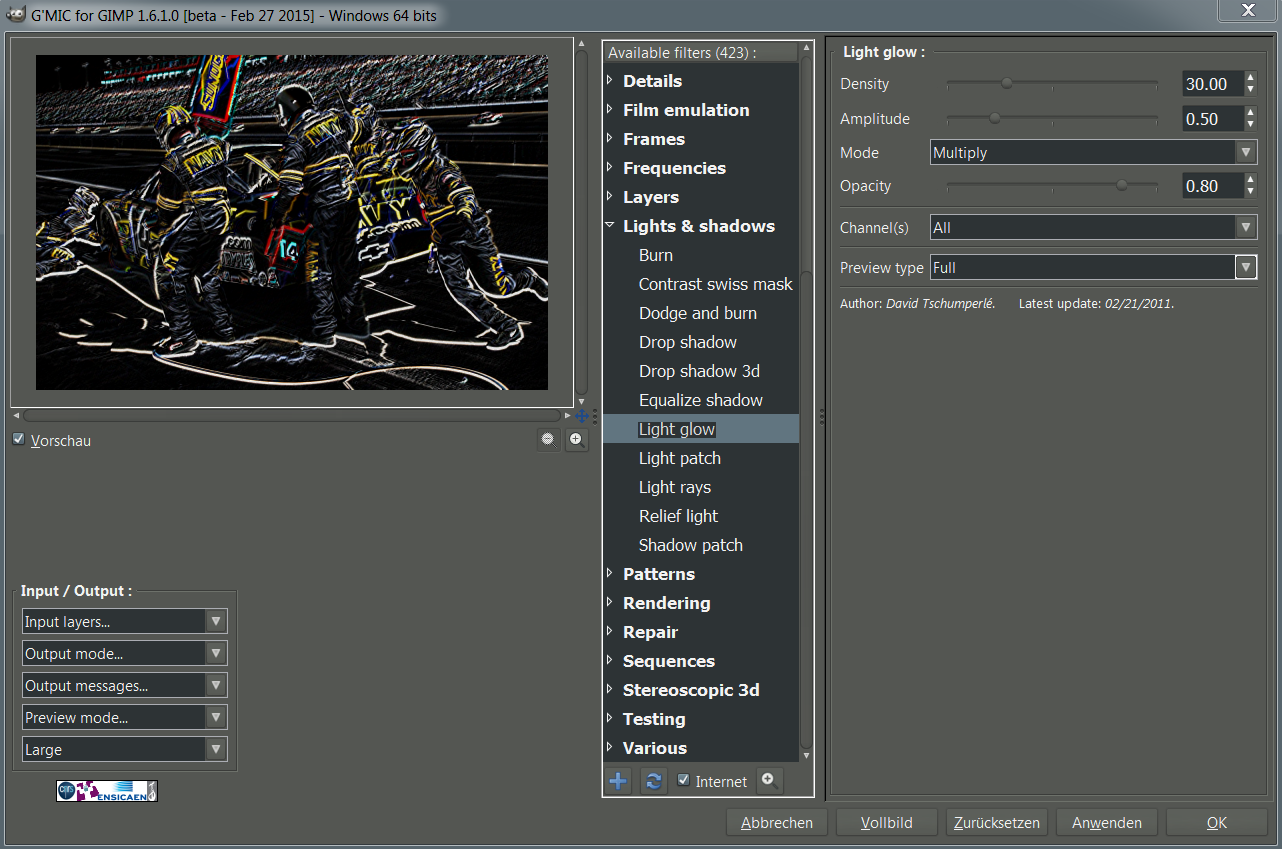Click the CNRS ENSICAEN logo banner
Viewport: 1282px width, 849px height.
(x=107, y=791)
